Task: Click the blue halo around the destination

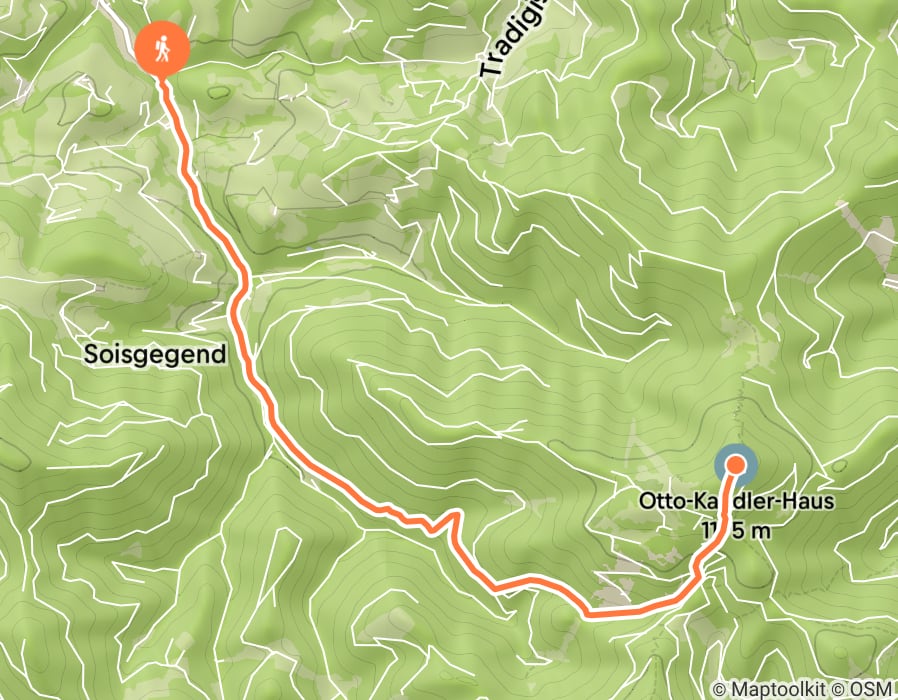Action: coord(736,465)
